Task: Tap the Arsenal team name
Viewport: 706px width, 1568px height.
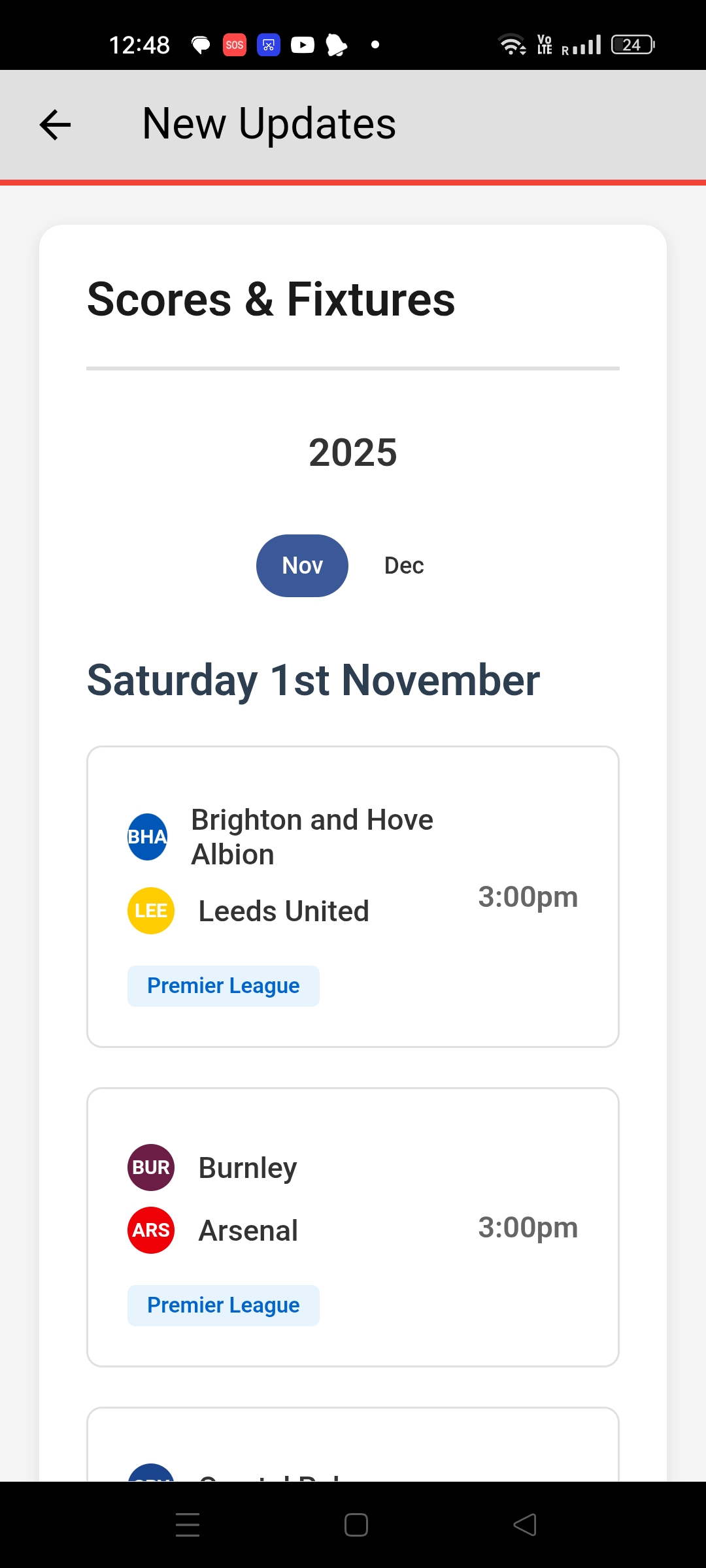Action: coord(248,1231)
